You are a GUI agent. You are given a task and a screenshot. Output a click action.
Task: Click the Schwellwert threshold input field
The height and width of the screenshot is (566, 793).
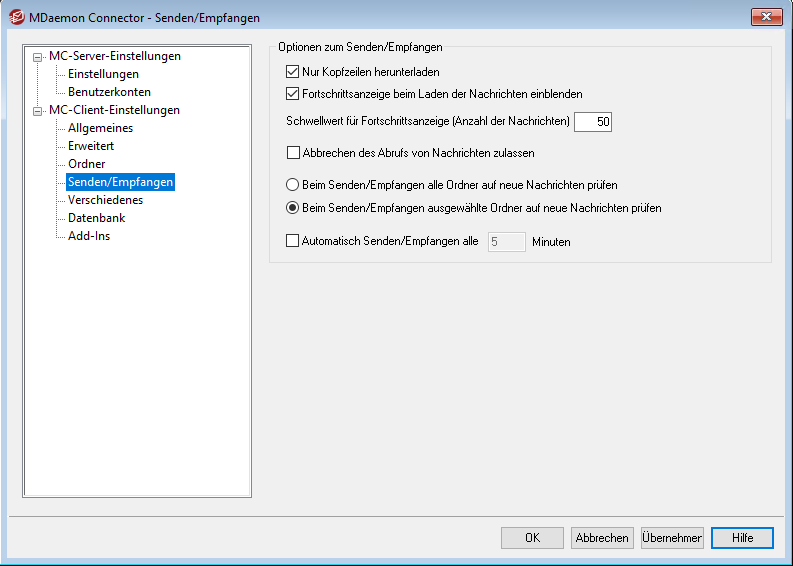(x=592, y=122)
